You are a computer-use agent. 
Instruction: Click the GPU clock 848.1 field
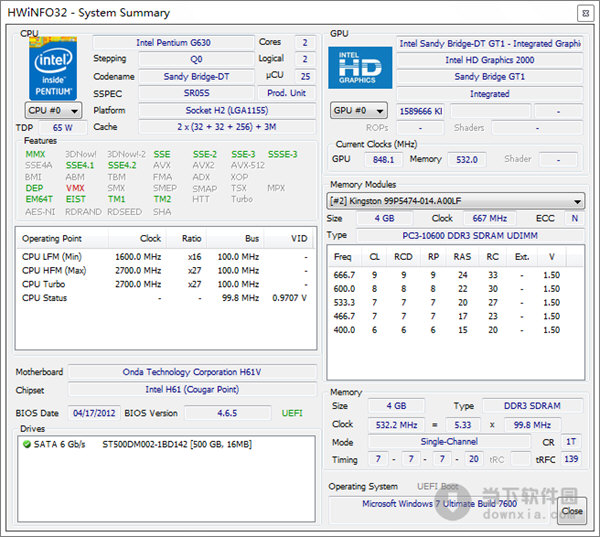click(383, 160)
